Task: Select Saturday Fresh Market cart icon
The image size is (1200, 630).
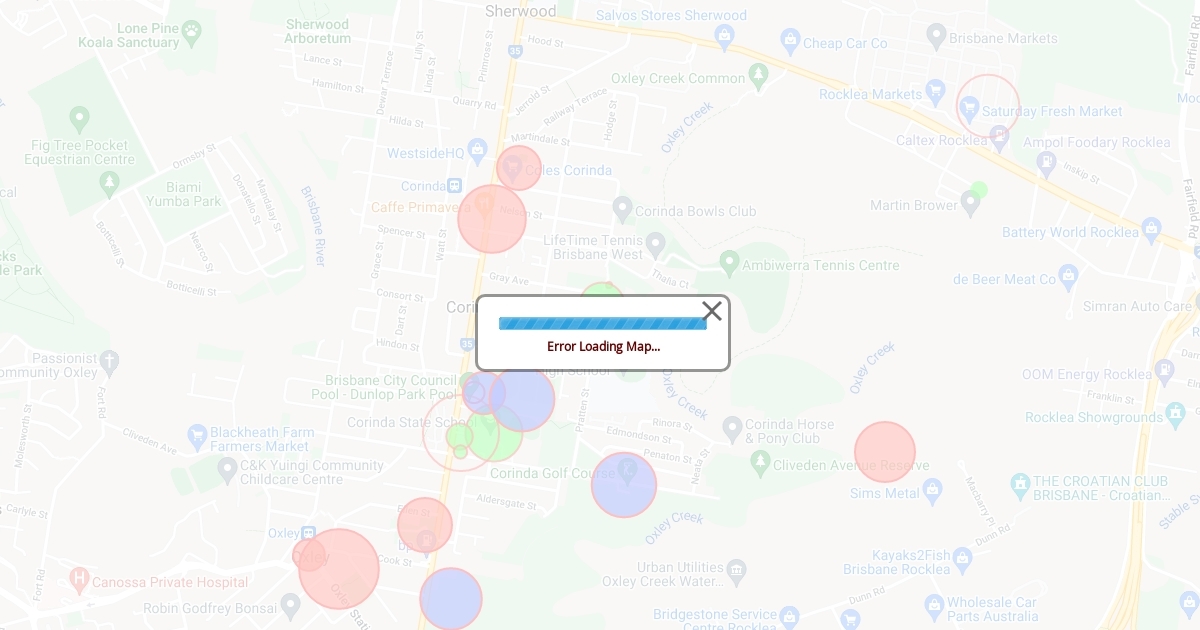Action: 969,107
